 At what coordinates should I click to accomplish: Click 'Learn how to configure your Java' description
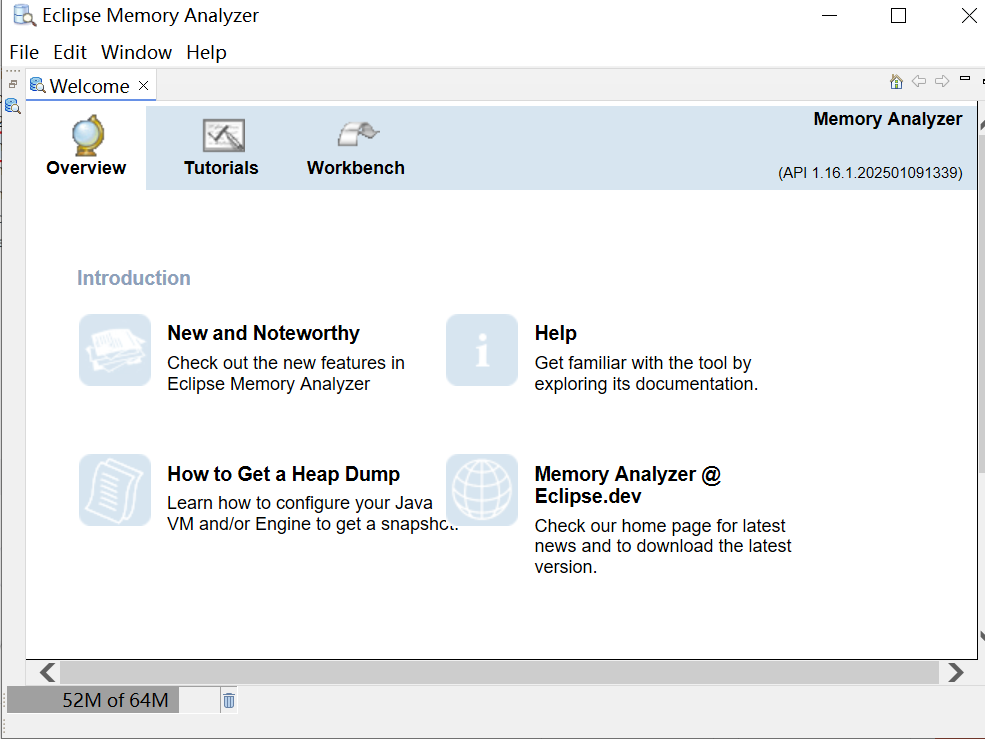313,513
